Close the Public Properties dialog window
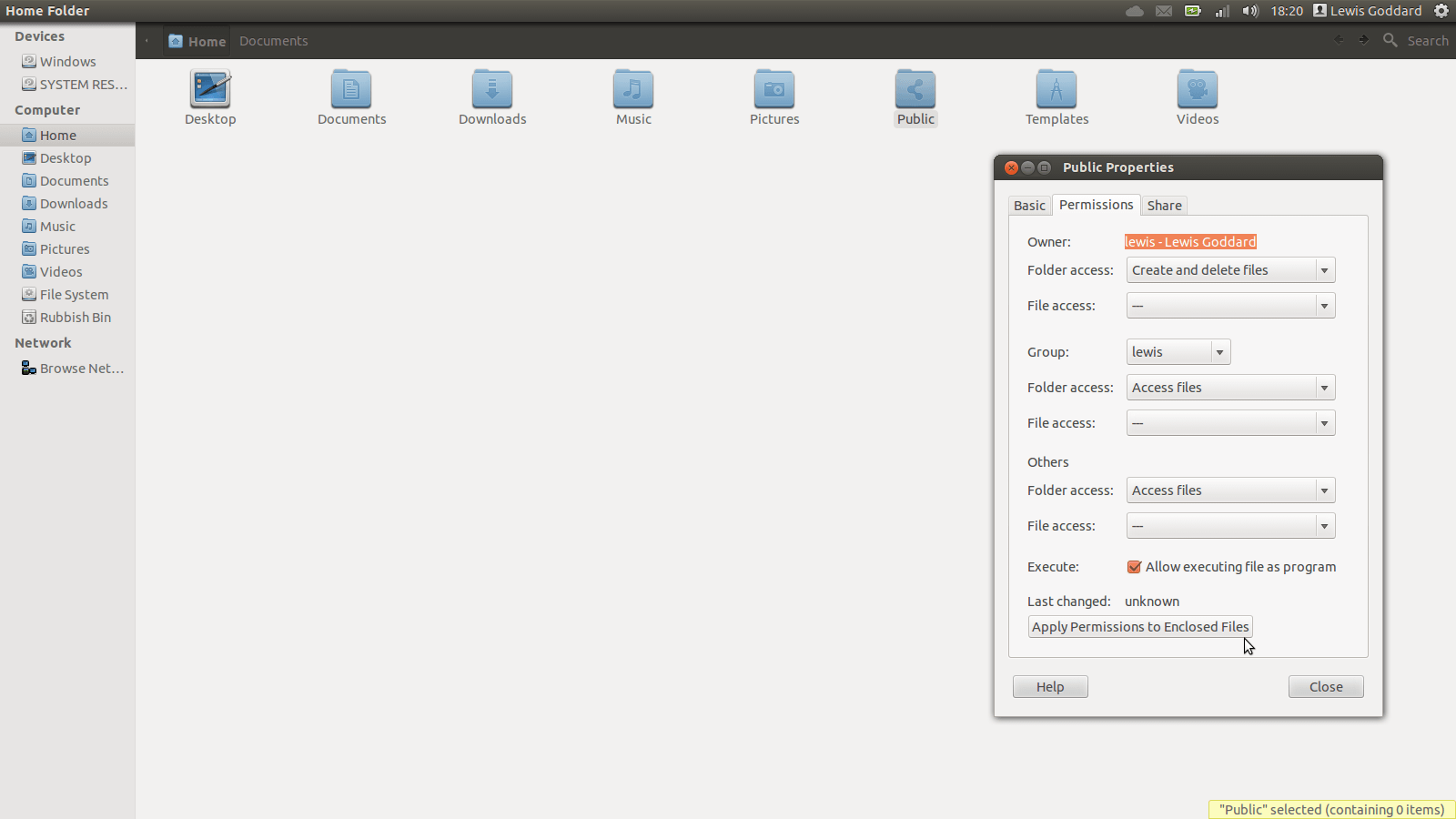This screenshot has height=819, width=1456. [1011, 167]
